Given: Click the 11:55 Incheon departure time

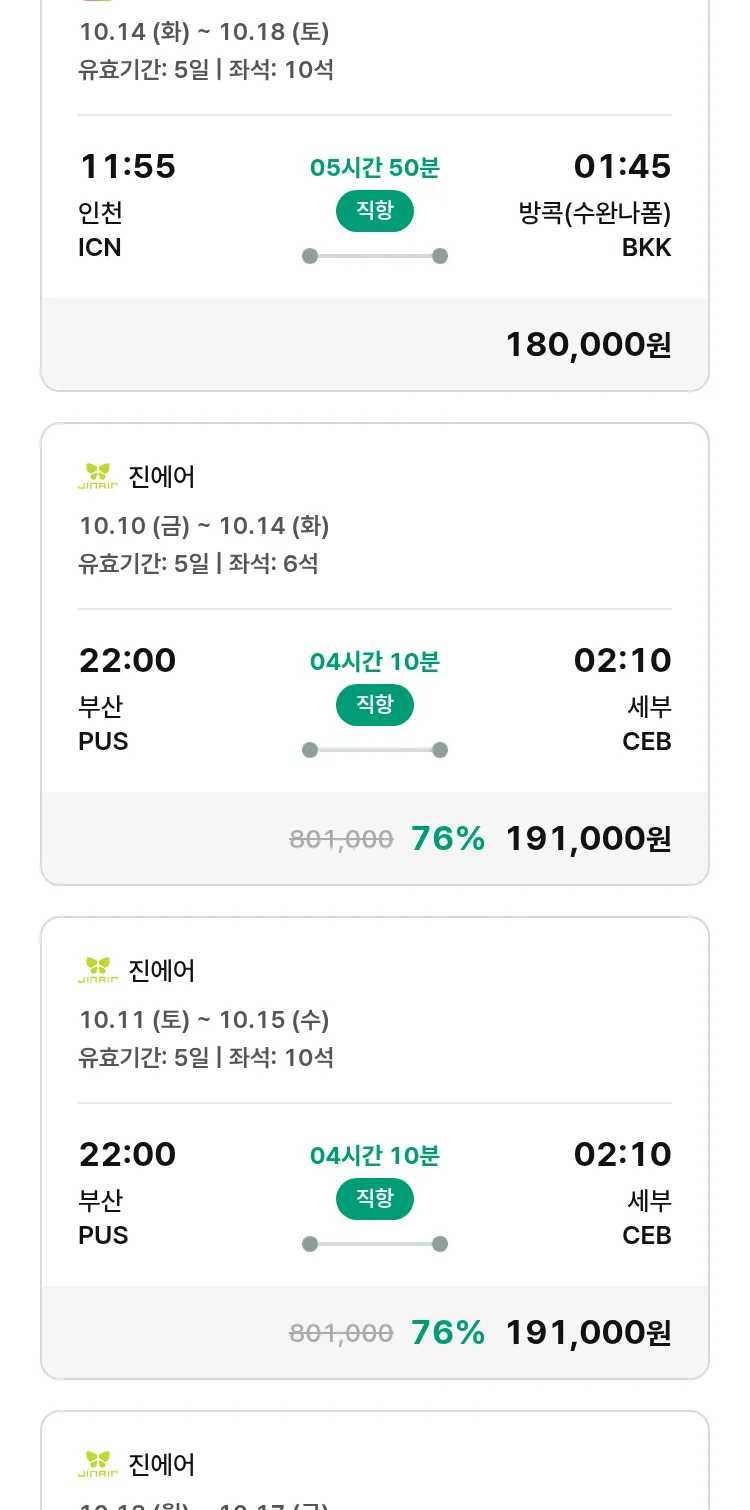Looking at the screenshot, I should [x=127, y=166].
